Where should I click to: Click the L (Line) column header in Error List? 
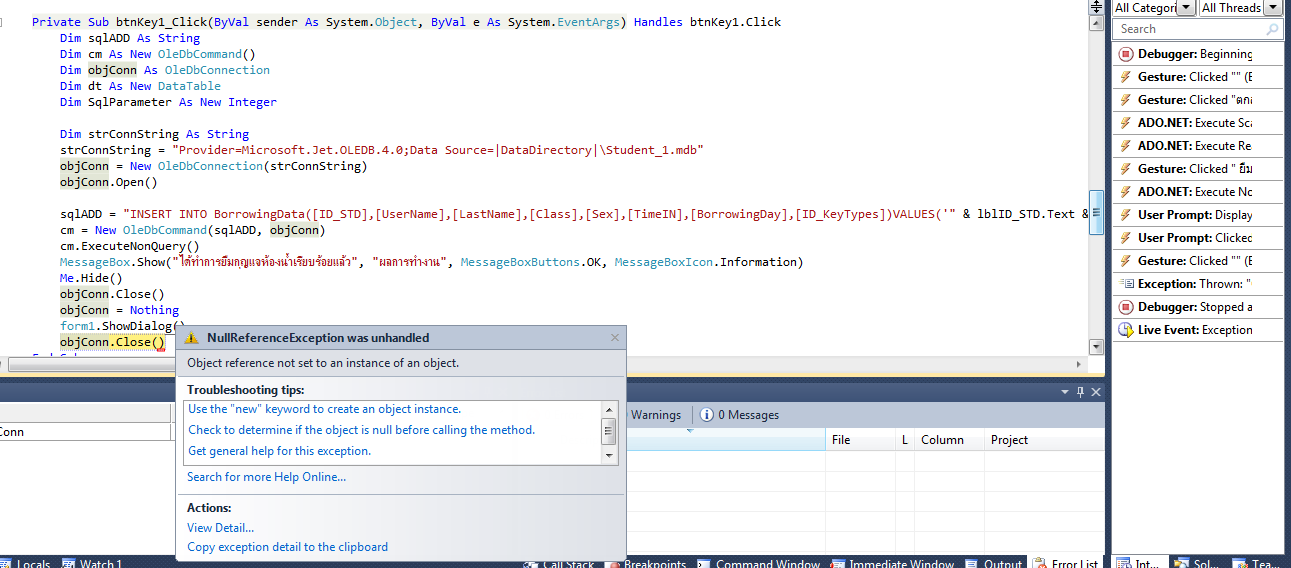[904, 440]
